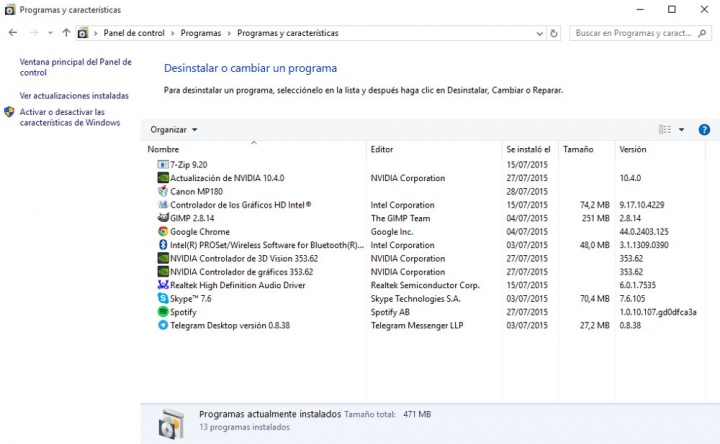Screen dimensions: 720x444
Task: Click the 74,2 MB size cell
Action: [x=595, y=205]
